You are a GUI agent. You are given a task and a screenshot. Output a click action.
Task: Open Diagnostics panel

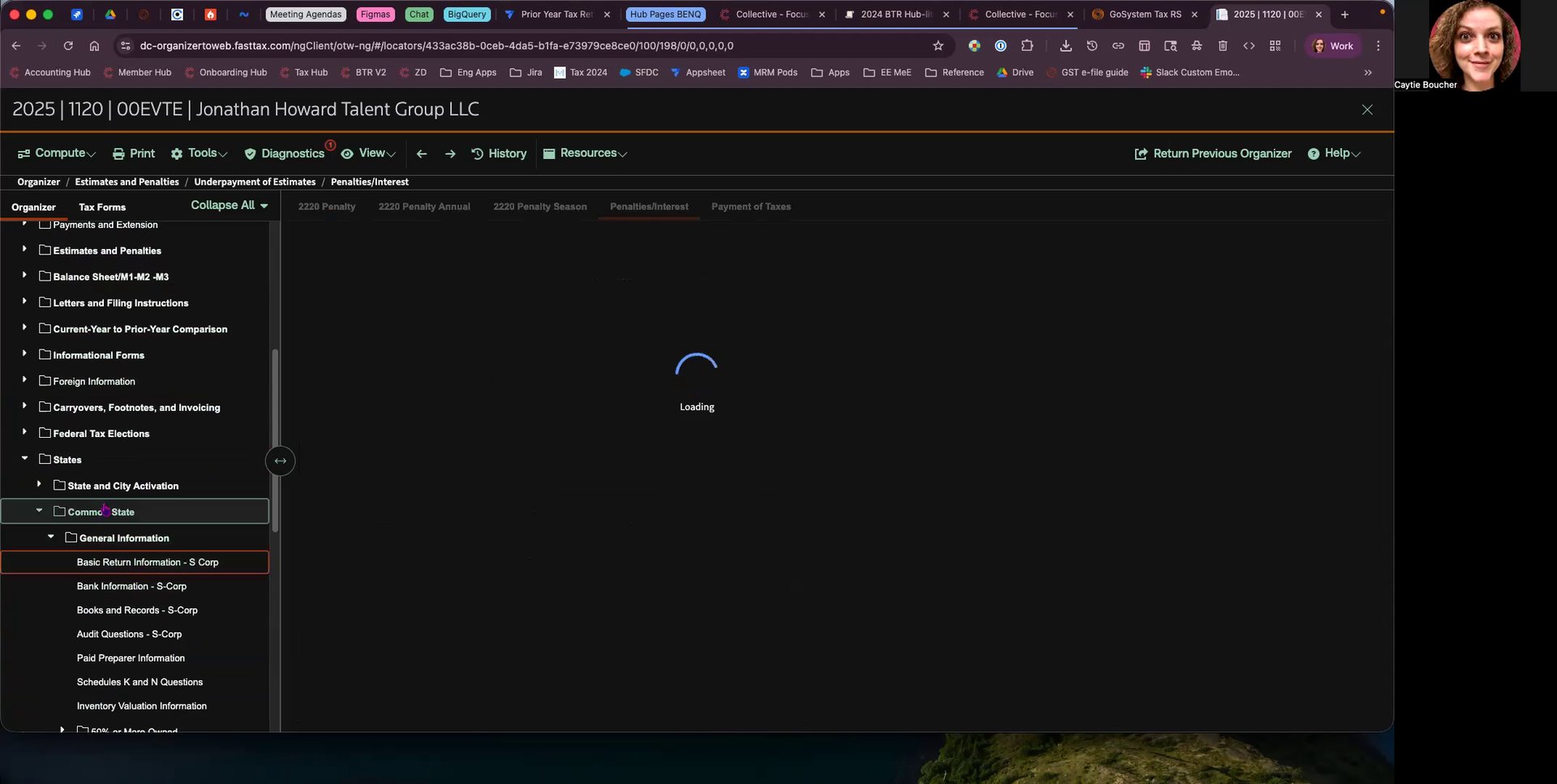(285, 153)
